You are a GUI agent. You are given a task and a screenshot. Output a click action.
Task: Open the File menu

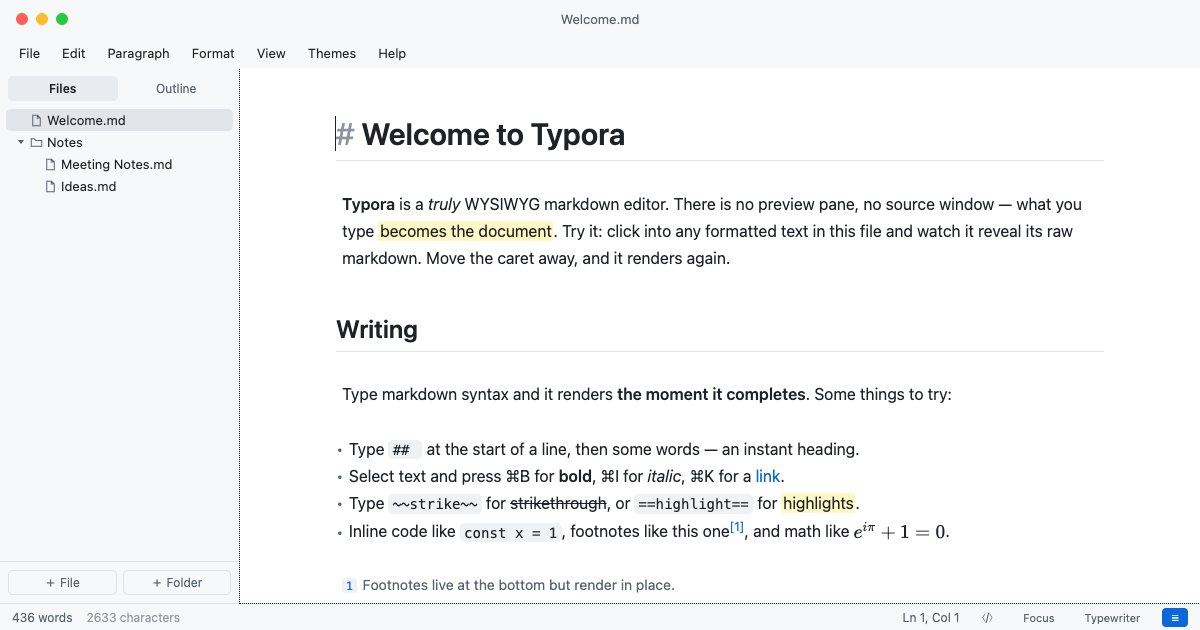coord(30,53)
